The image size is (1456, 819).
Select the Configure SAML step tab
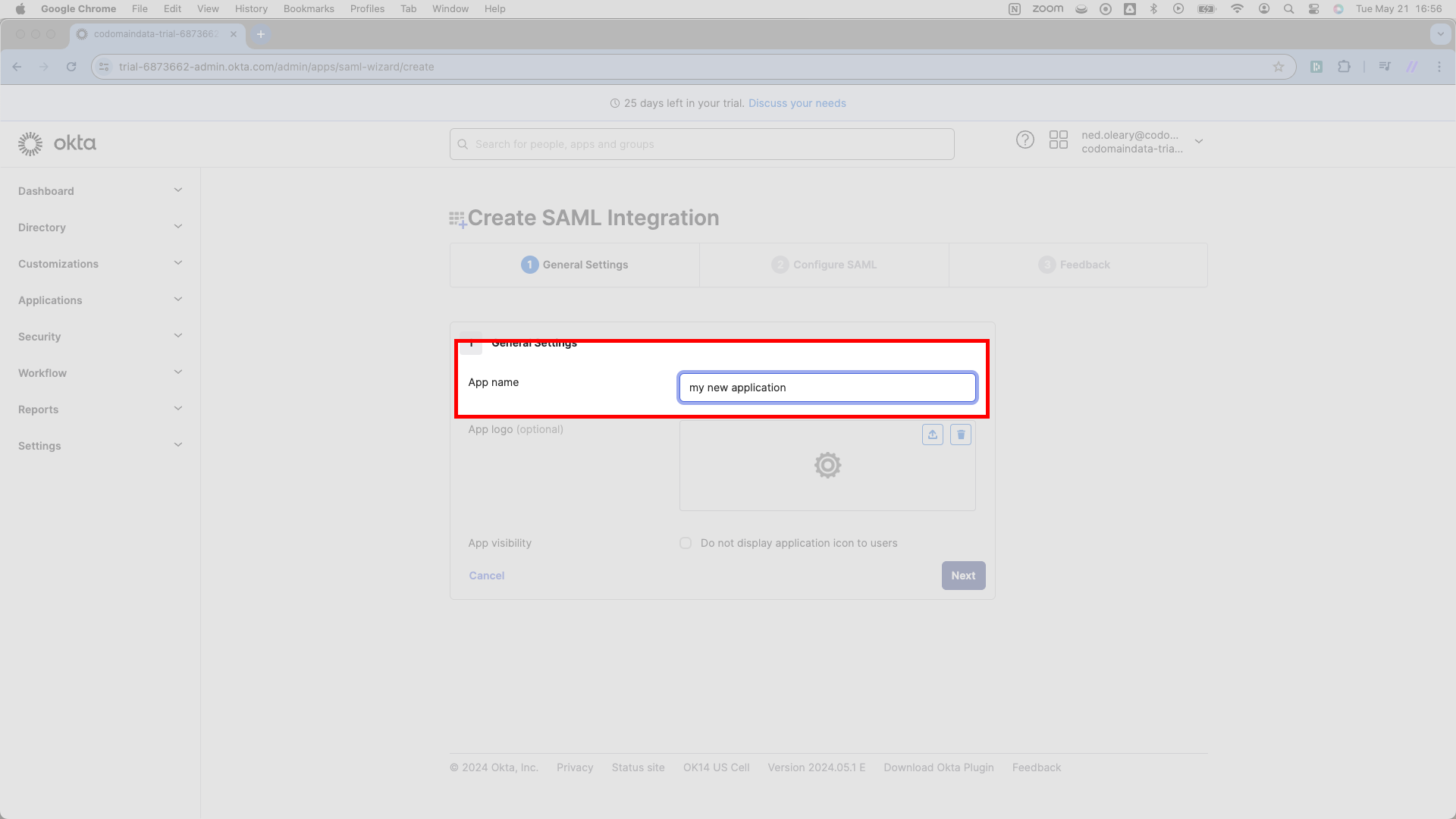[x=824, y=265]
